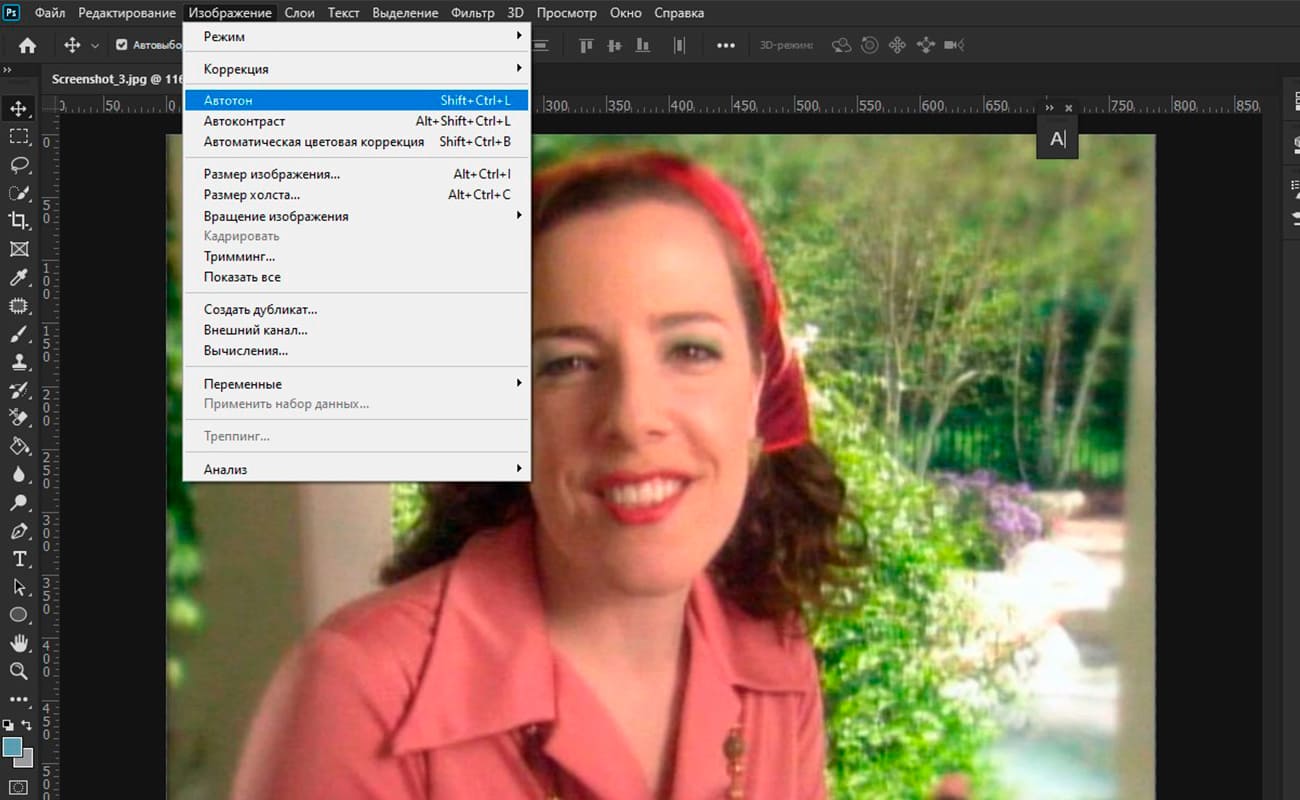Open the Слои menu
The width and height of the screenshot is (1300, 800).
pos(300,13)
